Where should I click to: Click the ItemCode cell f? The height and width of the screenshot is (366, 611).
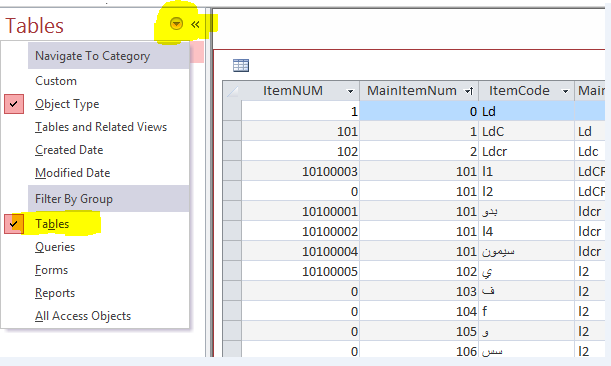click(526, 311)
